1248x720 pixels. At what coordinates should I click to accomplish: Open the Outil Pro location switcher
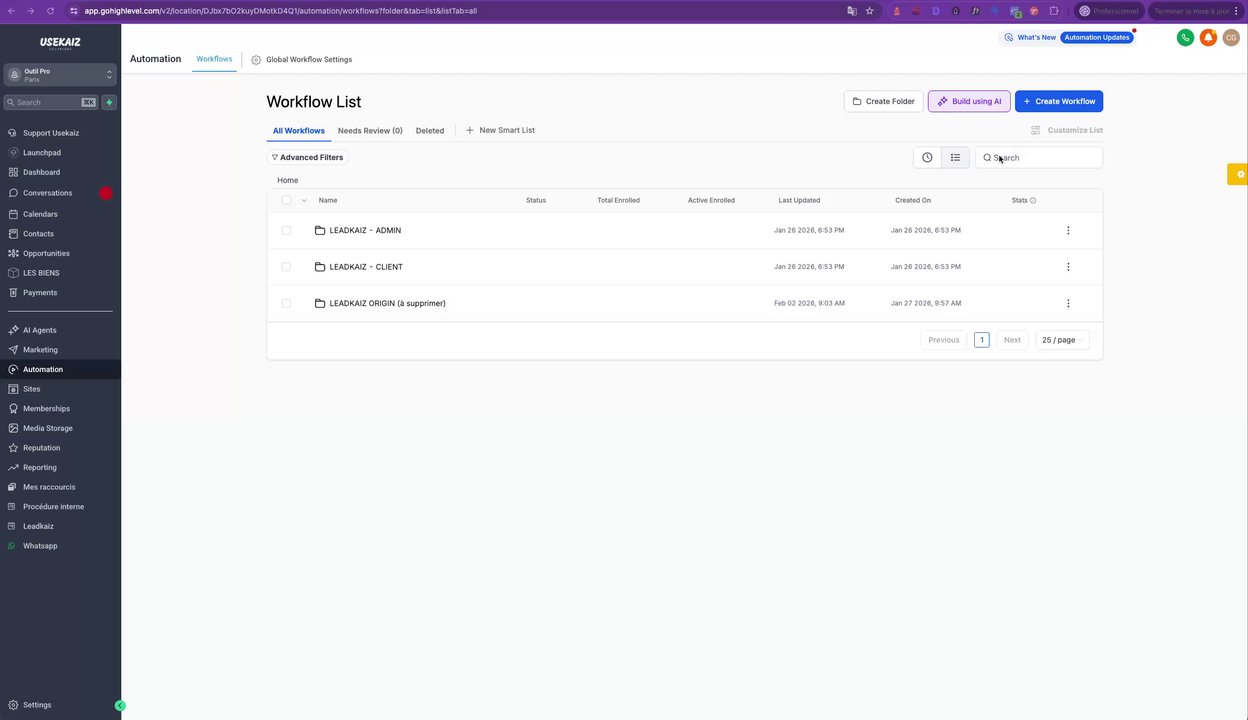point(60,75)
